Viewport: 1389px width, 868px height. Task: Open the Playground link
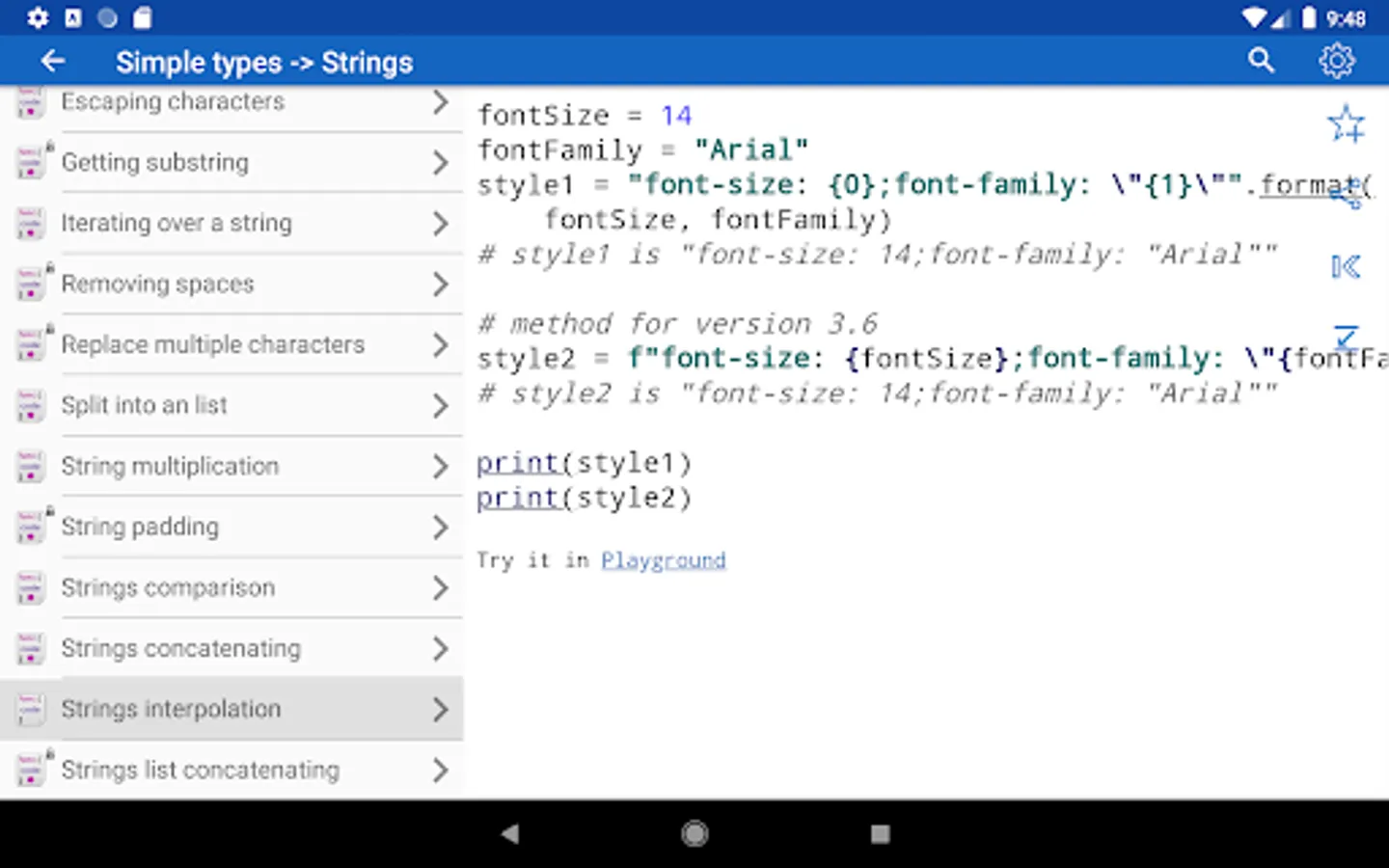pyautogui.click(x=664, y=560)
